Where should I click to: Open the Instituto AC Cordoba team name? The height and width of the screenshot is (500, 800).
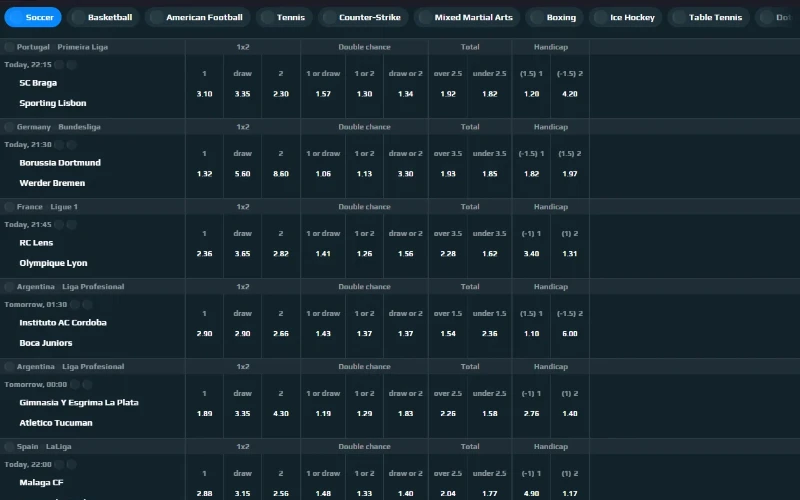[x=63, y=322]
